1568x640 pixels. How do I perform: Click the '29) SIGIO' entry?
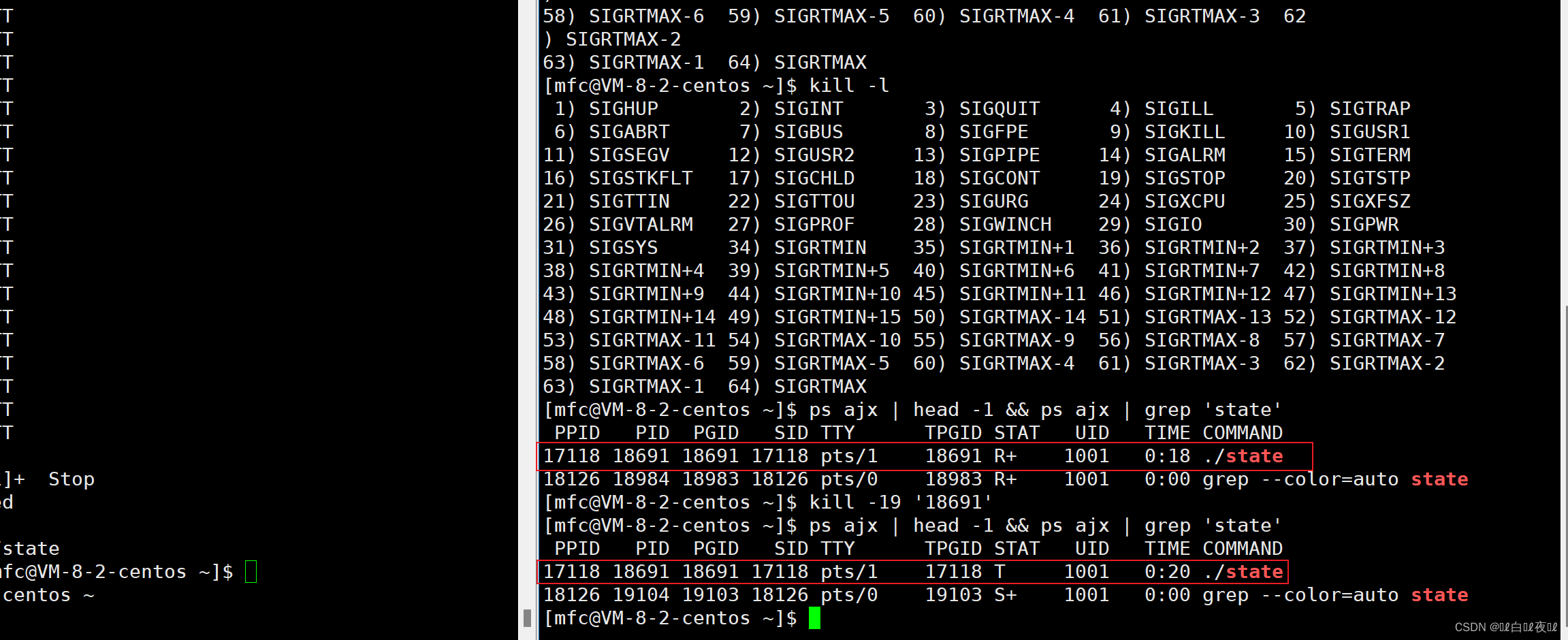tap(1150, 225)
